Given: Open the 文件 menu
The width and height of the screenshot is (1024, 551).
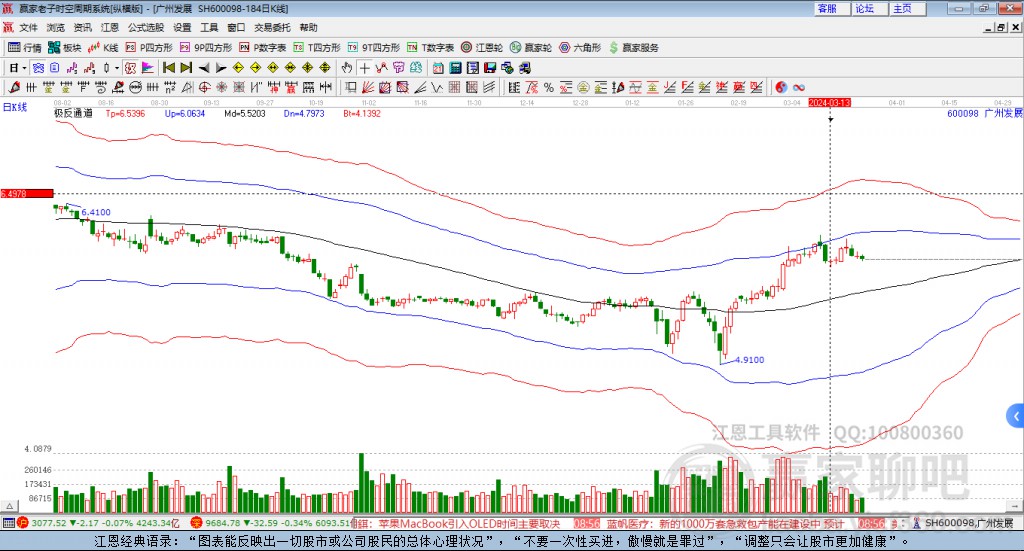Looking at the screenshot, I should 28,27.
